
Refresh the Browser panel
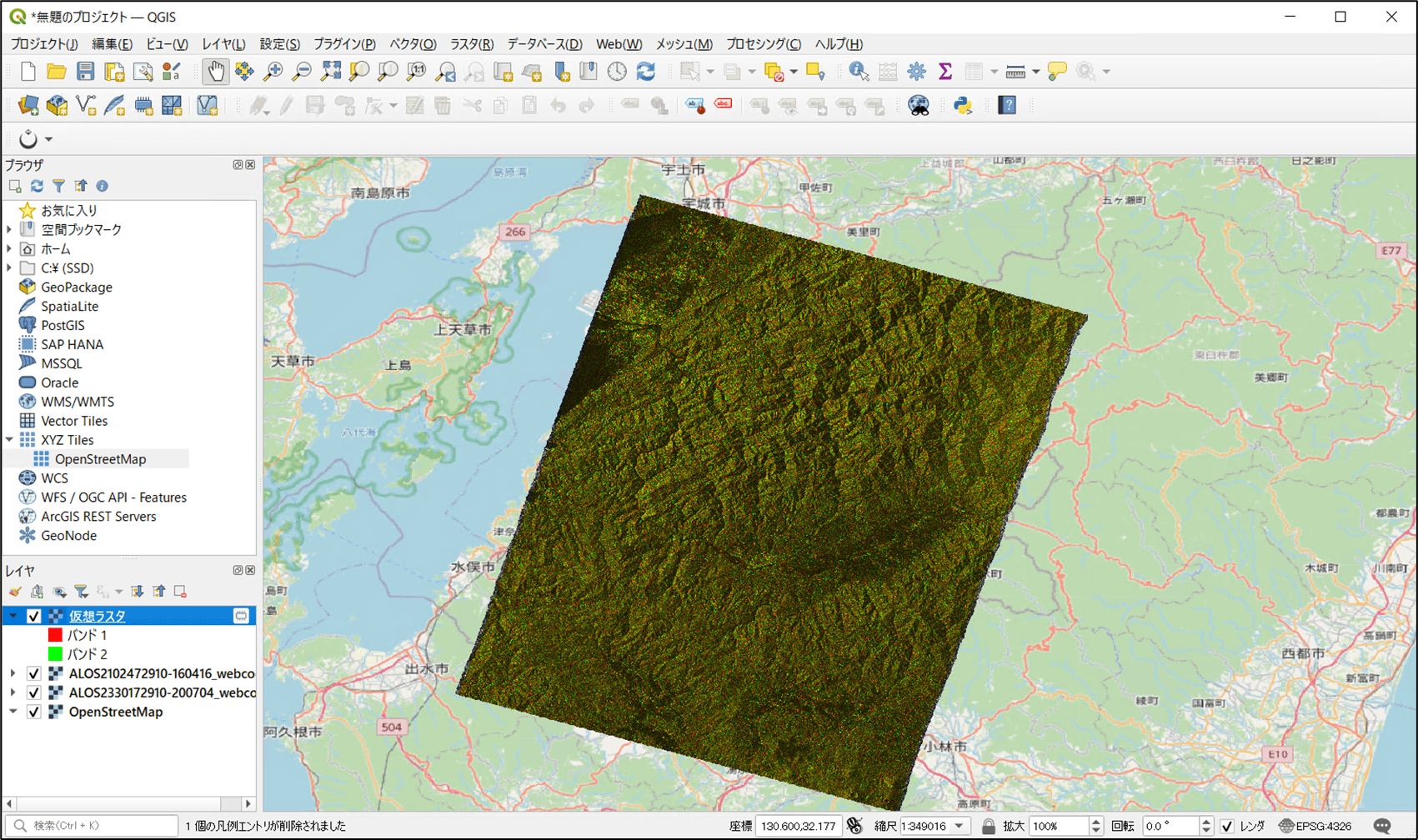click(37, 186)
